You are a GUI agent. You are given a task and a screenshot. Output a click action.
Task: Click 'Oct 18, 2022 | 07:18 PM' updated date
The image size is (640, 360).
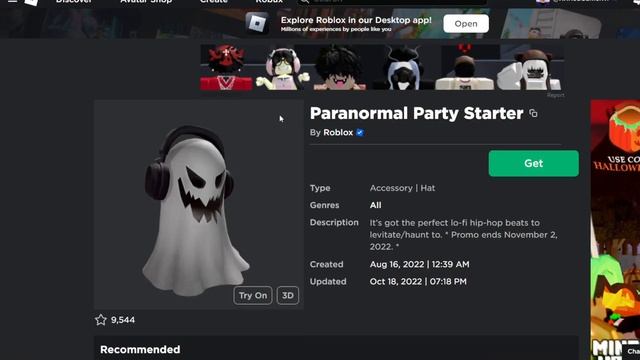(x=418, y=282)
